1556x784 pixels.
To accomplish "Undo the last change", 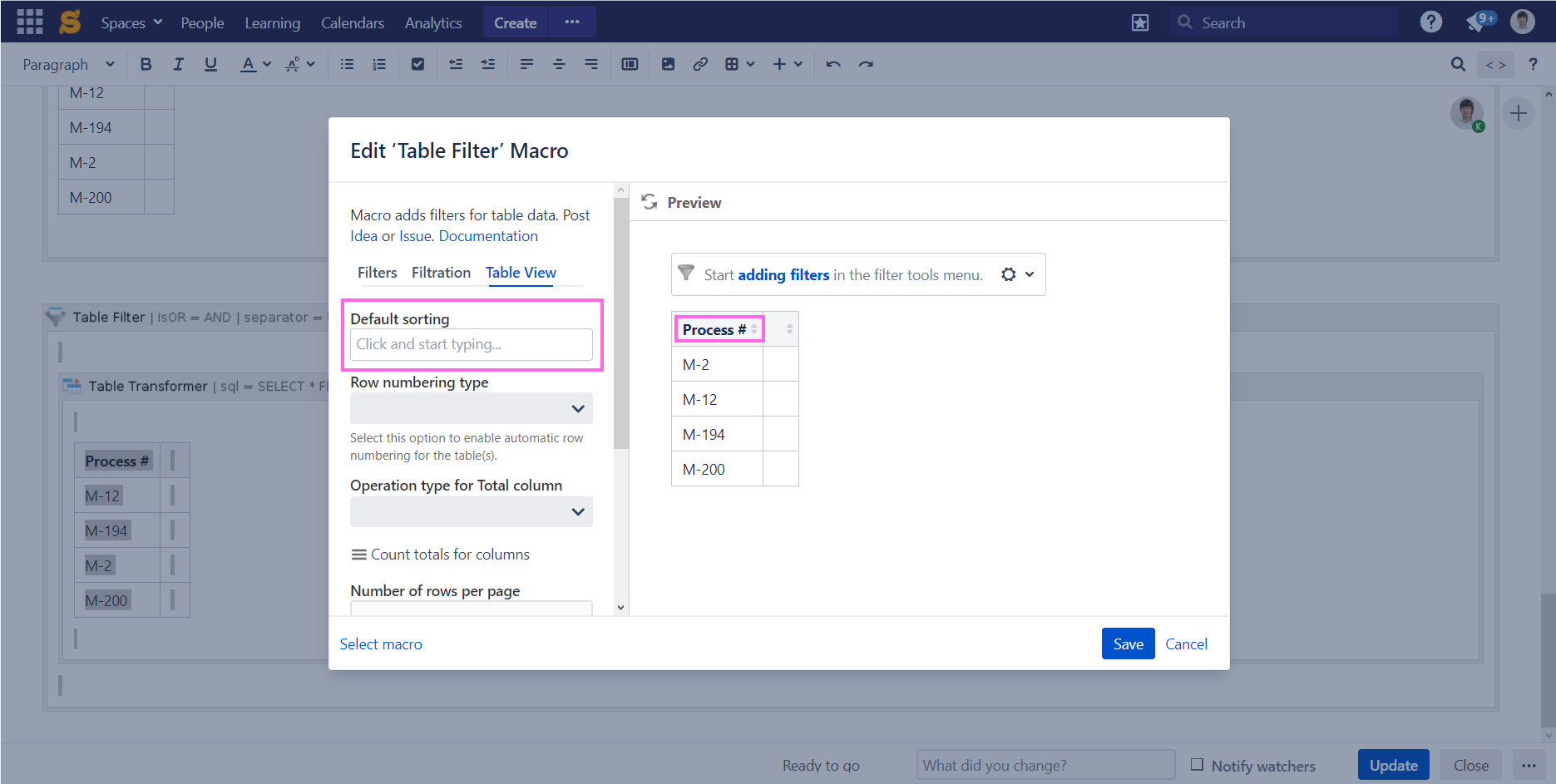I will click(x=833, y=63).
